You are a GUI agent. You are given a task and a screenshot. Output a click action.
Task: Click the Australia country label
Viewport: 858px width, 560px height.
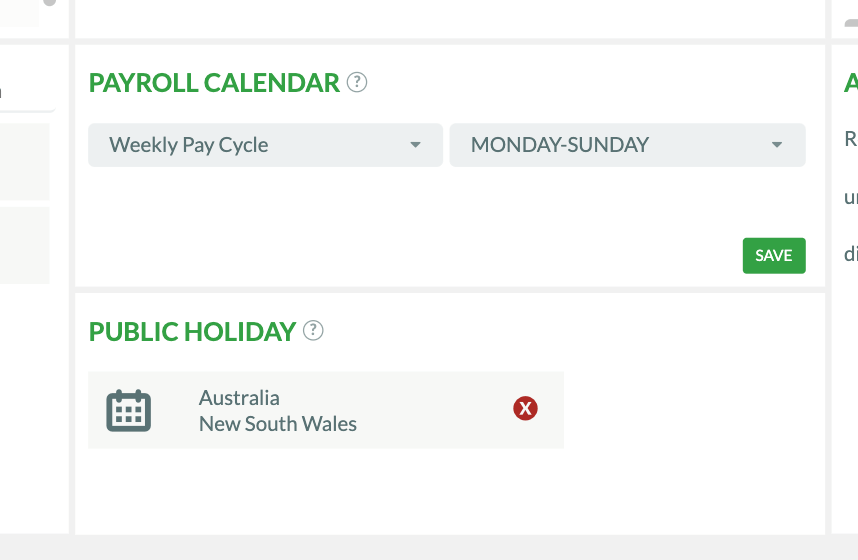click(239, 398)
